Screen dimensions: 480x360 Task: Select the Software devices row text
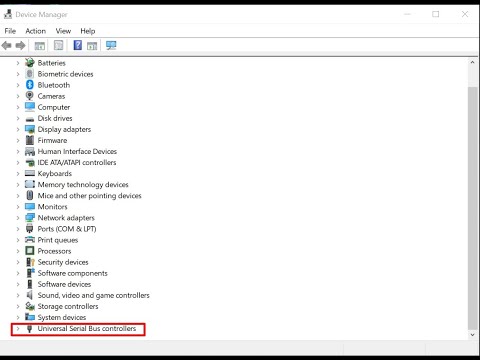pyautogui.click(x=64, y=284)
